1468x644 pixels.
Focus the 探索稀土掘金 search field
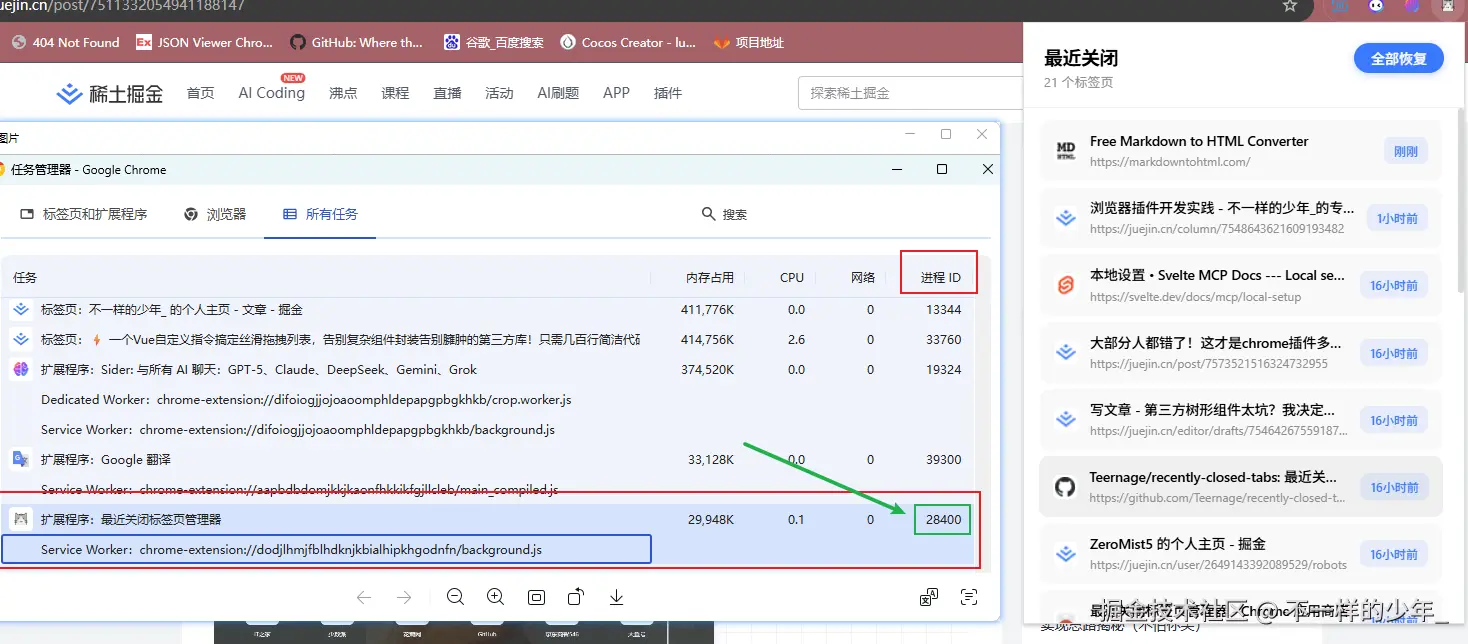click(910, 93)
